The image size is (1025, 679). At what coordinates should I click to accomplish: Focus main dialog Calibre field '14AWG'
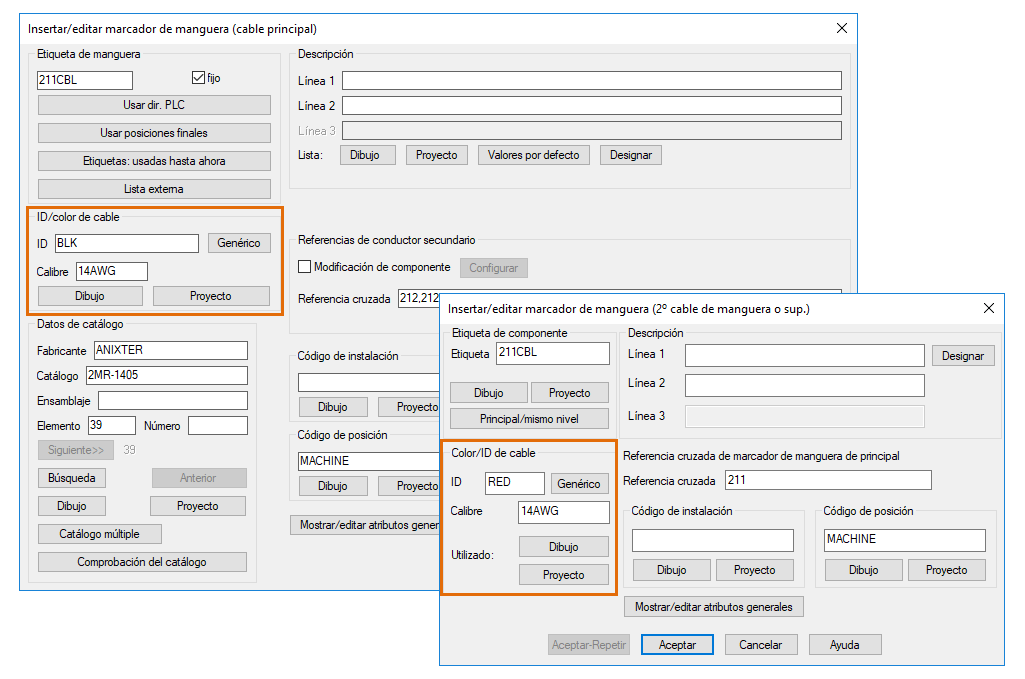click(x=112, y=271)
